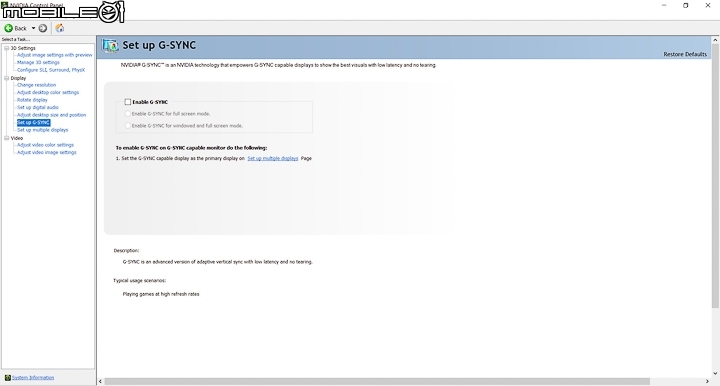The image size is (720, 386).
Task: Open the Back history dropdown arrow
Action: point(33,28)
